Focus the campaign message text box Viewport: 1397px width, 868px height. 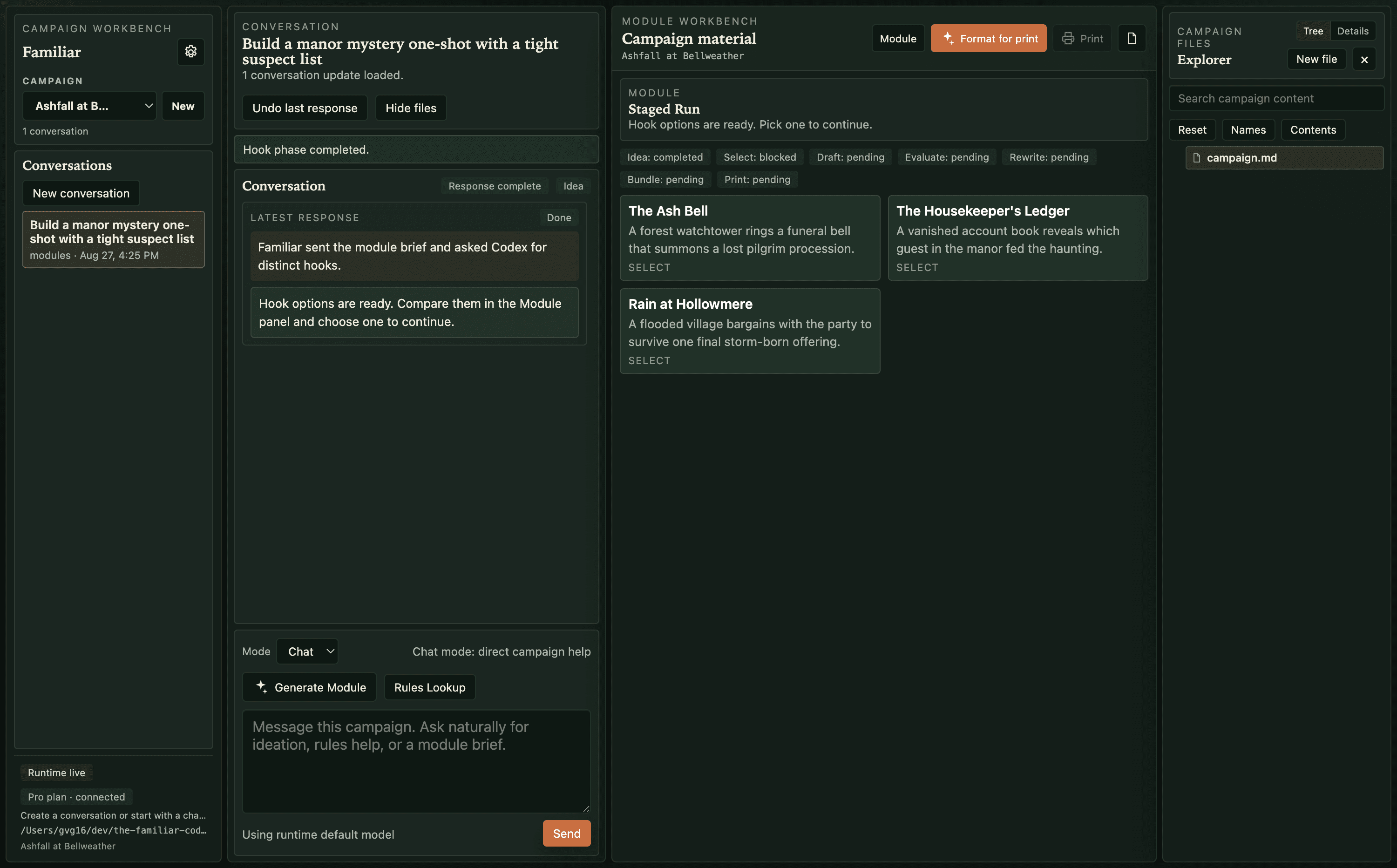click(416, 761)
